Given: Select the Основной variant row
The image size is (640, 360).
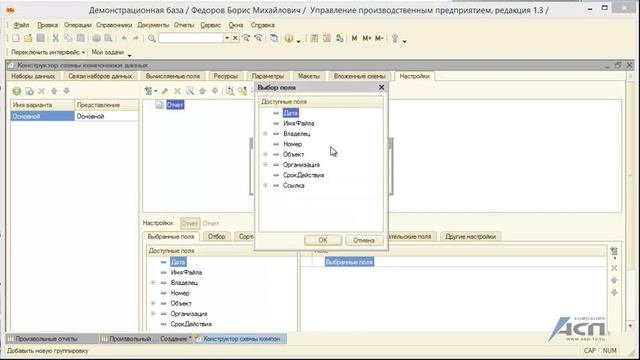Looking at the screenshot, I should click(x=74, y=116).
